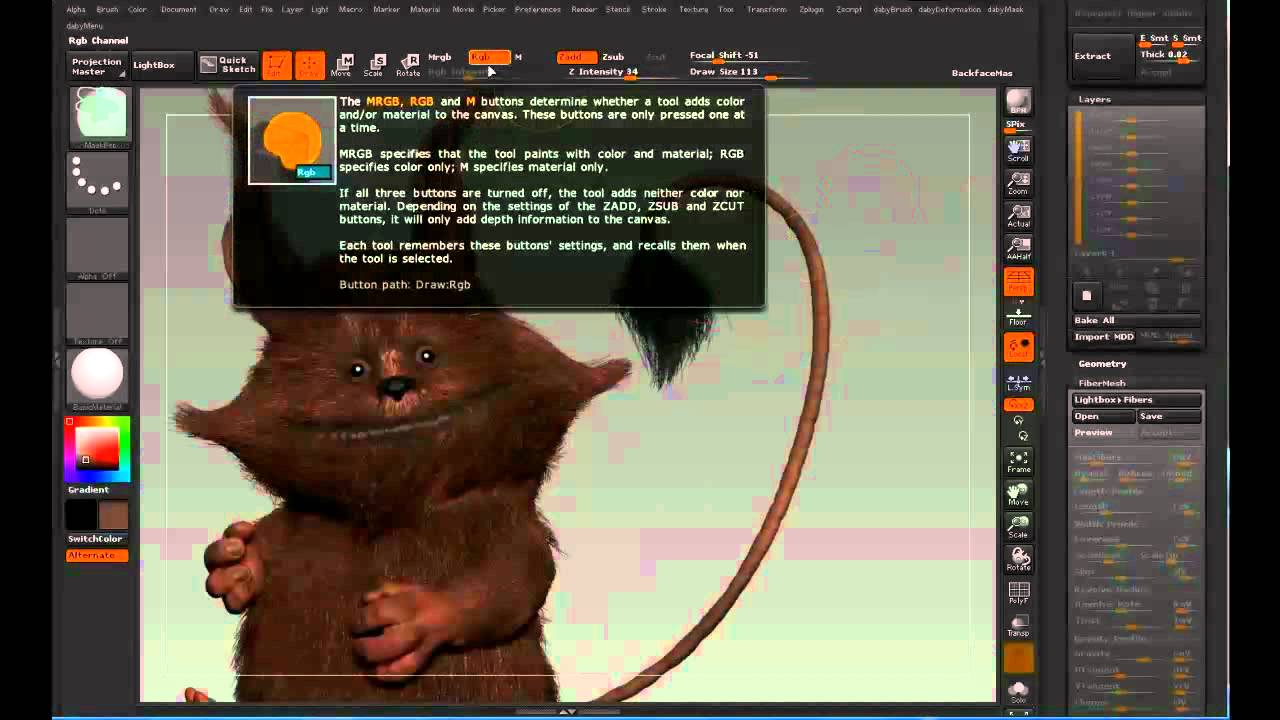The image size is (1280, 720).
Task: Click the Actual size icon
Action: [x=1018, y=216]
